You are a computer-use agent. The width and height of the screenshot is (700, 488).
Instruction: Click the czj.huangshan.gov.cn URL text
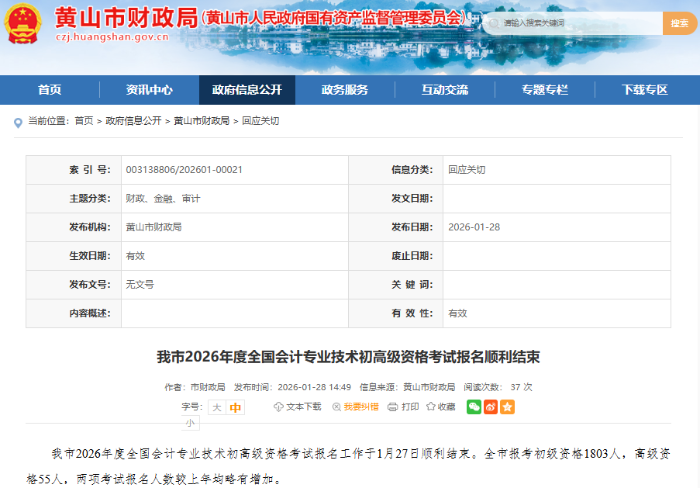tap(112, 37)
